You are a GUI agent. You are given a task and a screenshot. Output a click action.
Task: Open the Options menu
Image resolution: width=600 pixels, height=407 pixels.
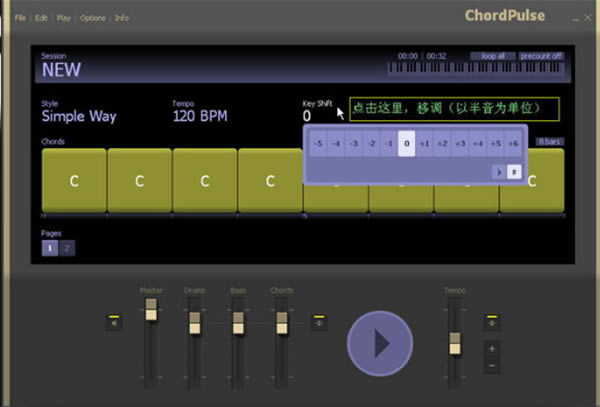click(x=93, y=18)
